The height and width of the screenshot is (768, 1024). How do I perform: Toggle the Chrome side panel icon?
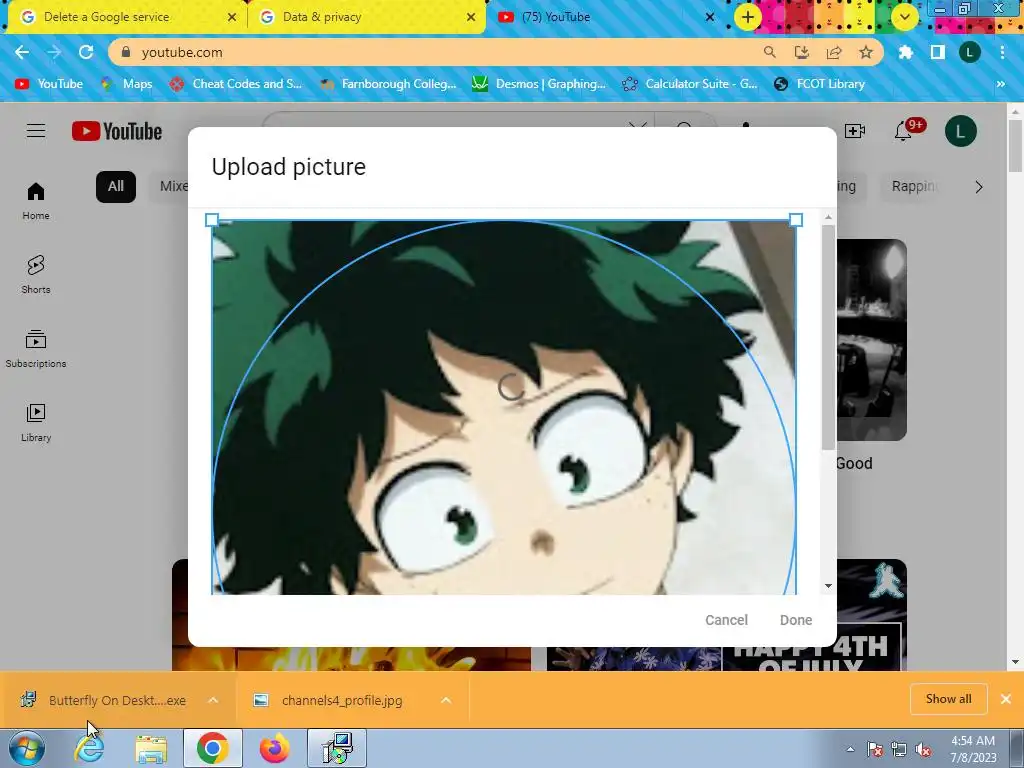point(938,52)
